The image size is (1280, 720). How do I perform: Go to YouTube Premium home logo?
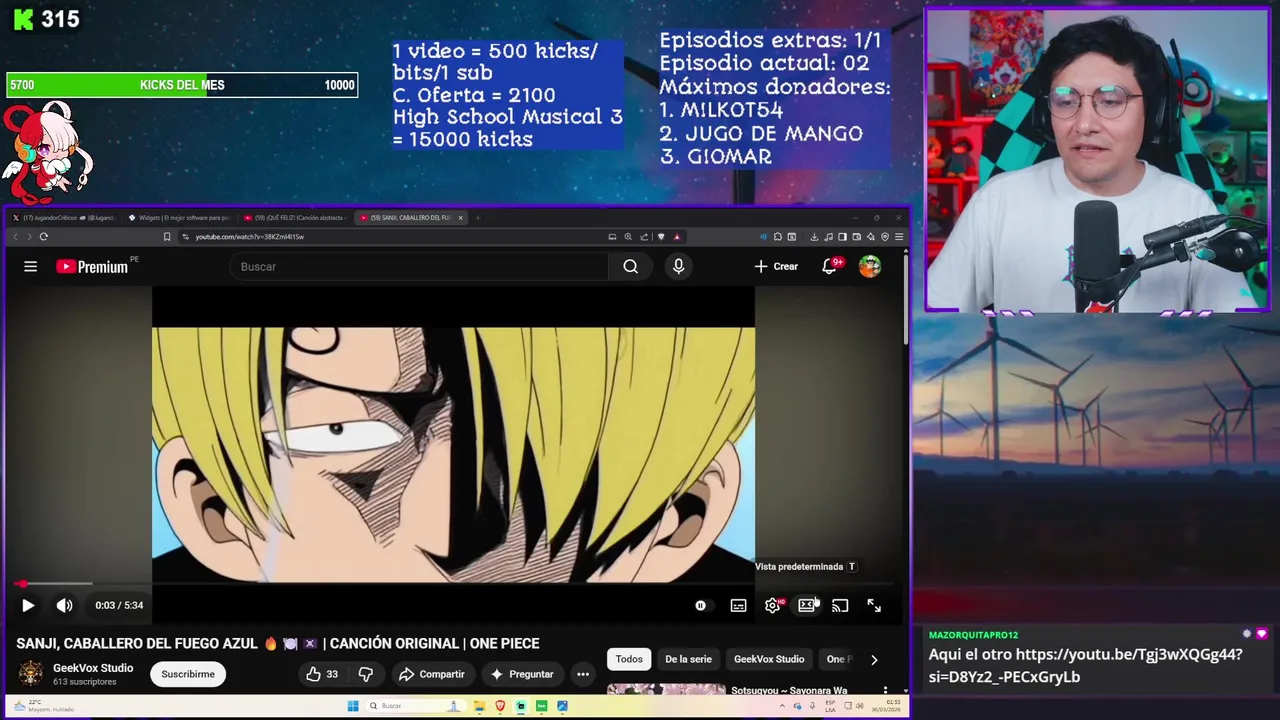coord(92,266)
